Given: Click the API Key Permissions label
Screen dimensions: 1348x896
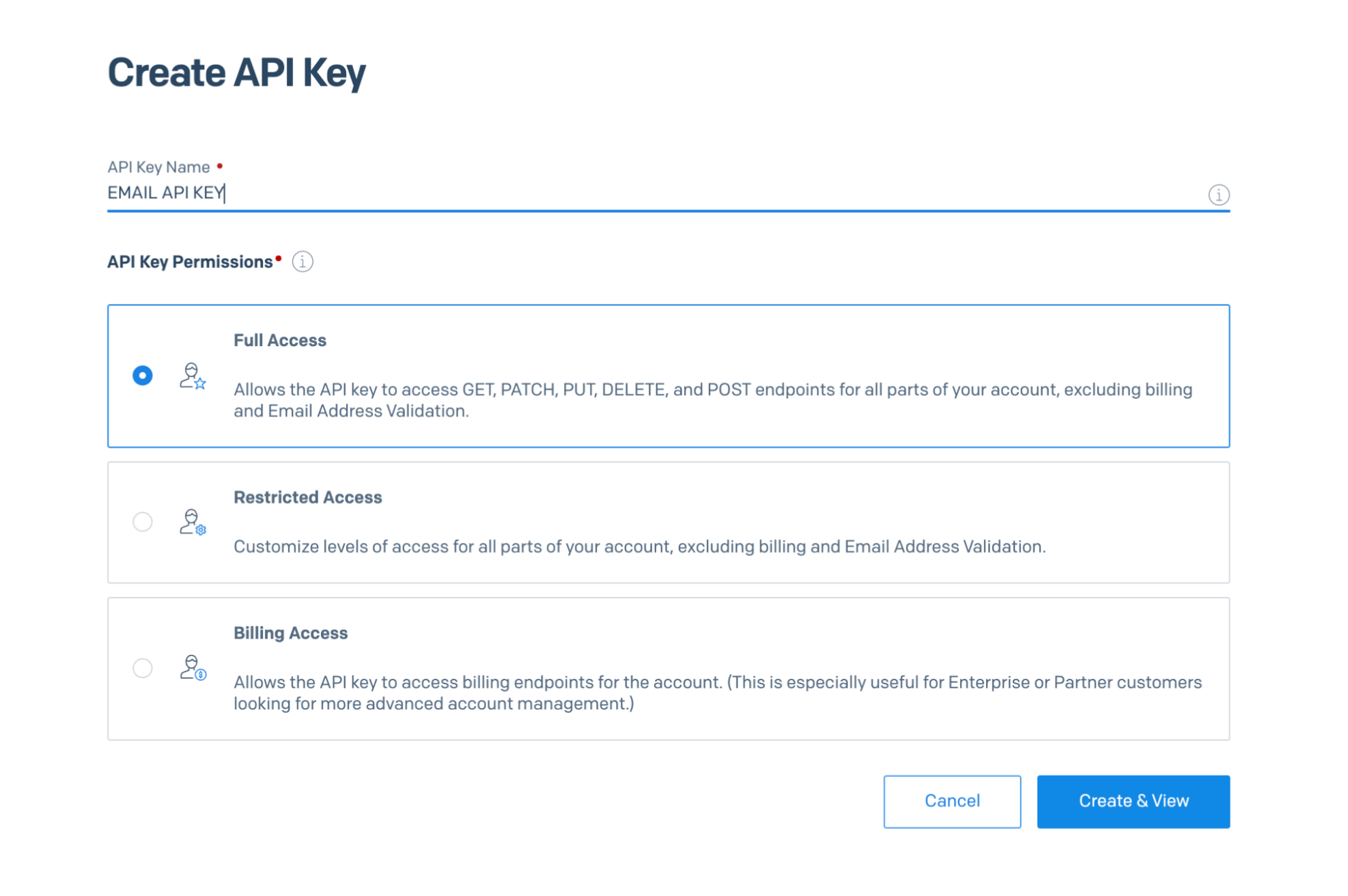Looking at the screenshot, I should [190, 262].
